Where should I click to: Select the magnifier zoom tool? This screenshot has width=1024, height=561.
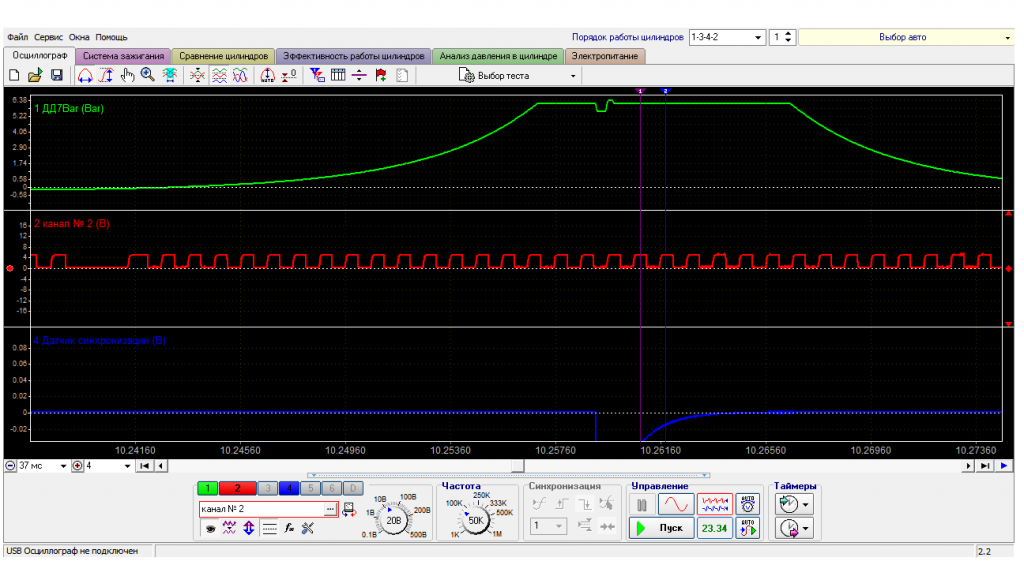click(148, 76)
